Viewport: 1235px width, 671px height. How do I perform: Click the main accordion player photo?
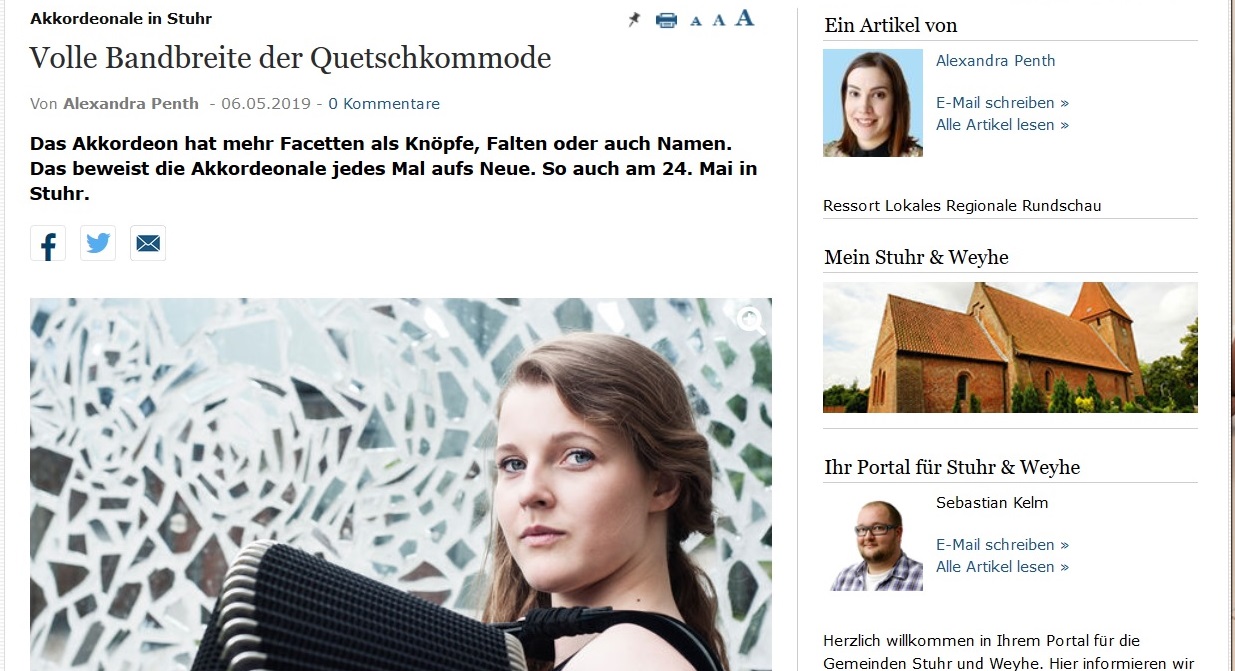401,484
